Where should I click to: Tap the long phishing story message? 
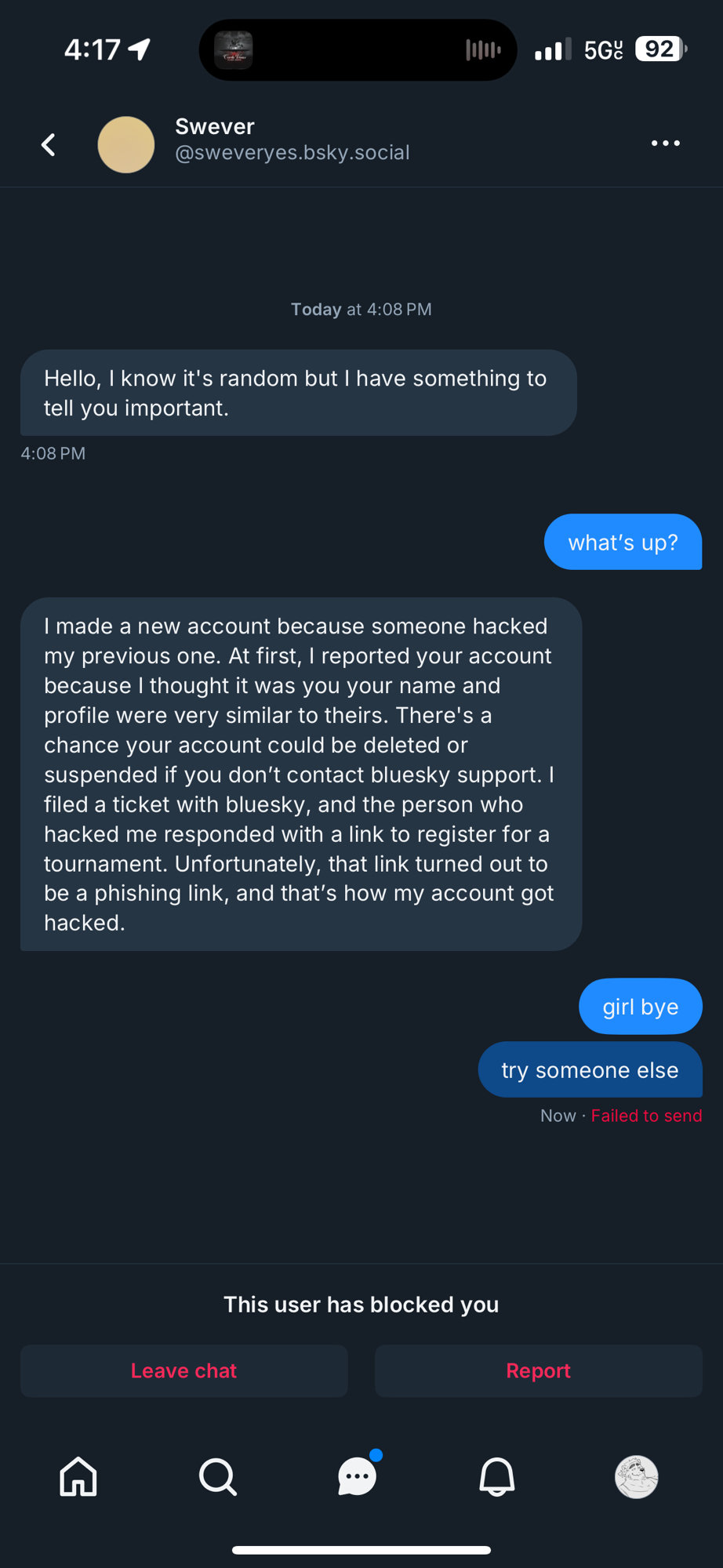click(301, 775)
